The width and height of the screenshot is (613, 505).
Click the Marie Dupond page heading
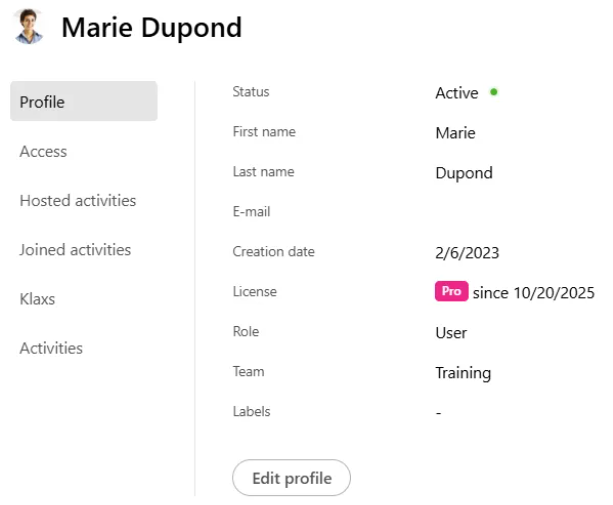pyautogui.click(x=151, y=27)
